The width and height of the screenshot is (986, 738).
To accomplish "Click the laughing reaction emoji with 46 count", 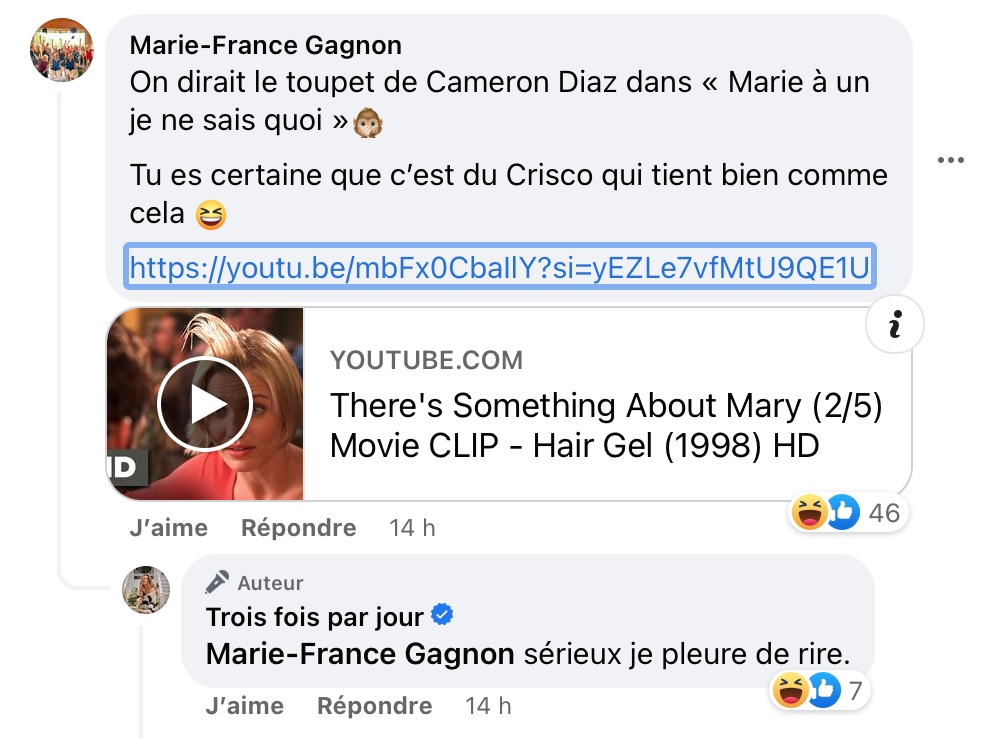I will (809, 512).
